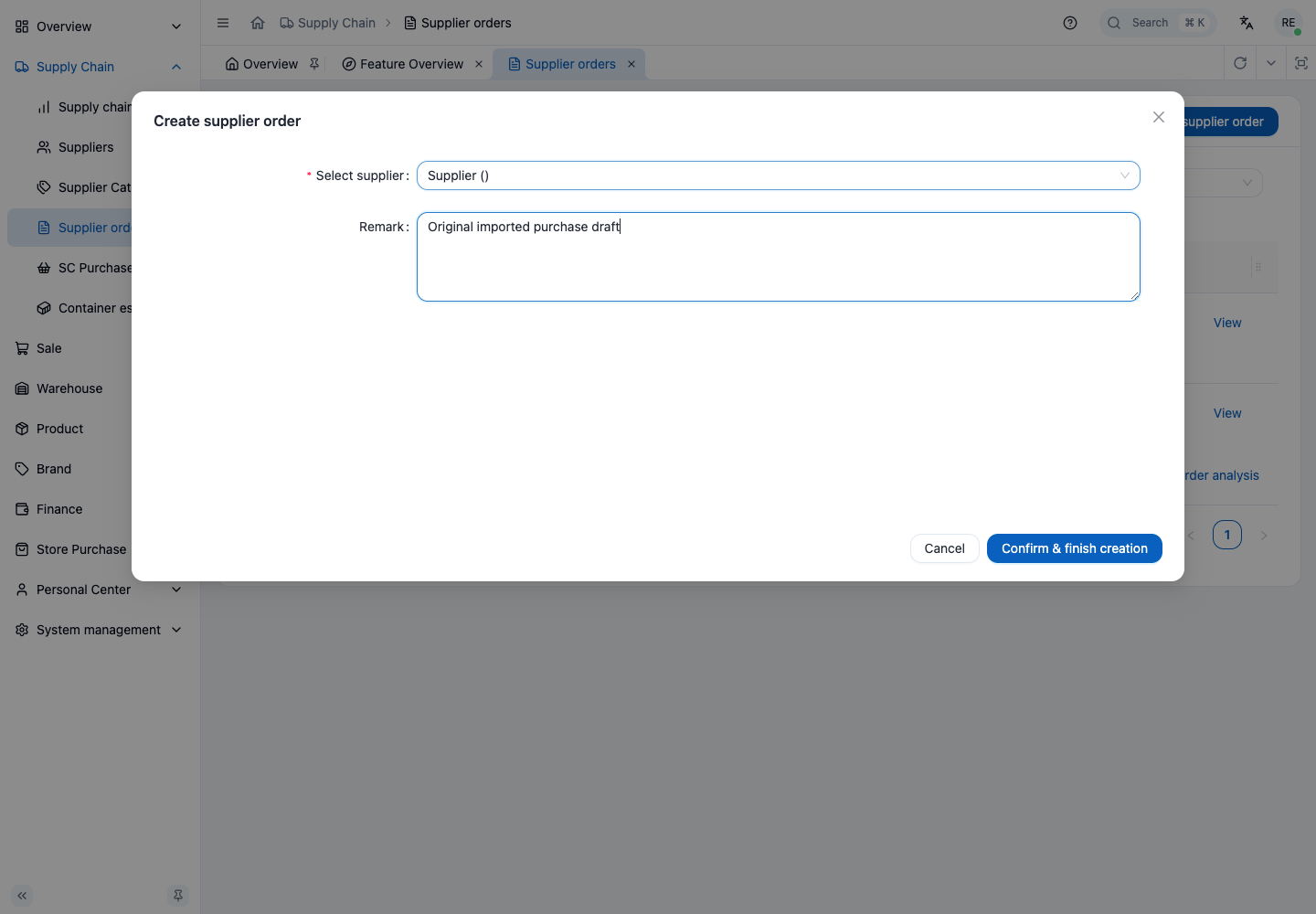Viewport: 1316px width, 914px height.
Task: Unpin the Overview tab
Action: (x=314, y=64)
